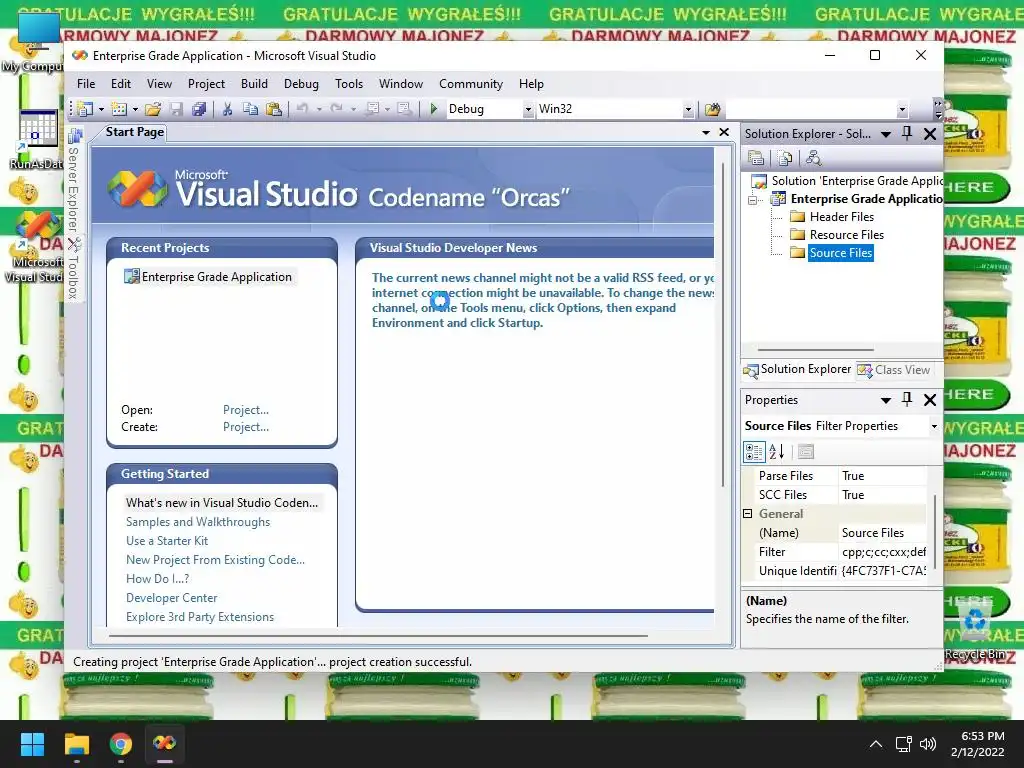This screenshot has height=768, width=1024.
Task: Close the Start Page document tab
Action: 724,132
